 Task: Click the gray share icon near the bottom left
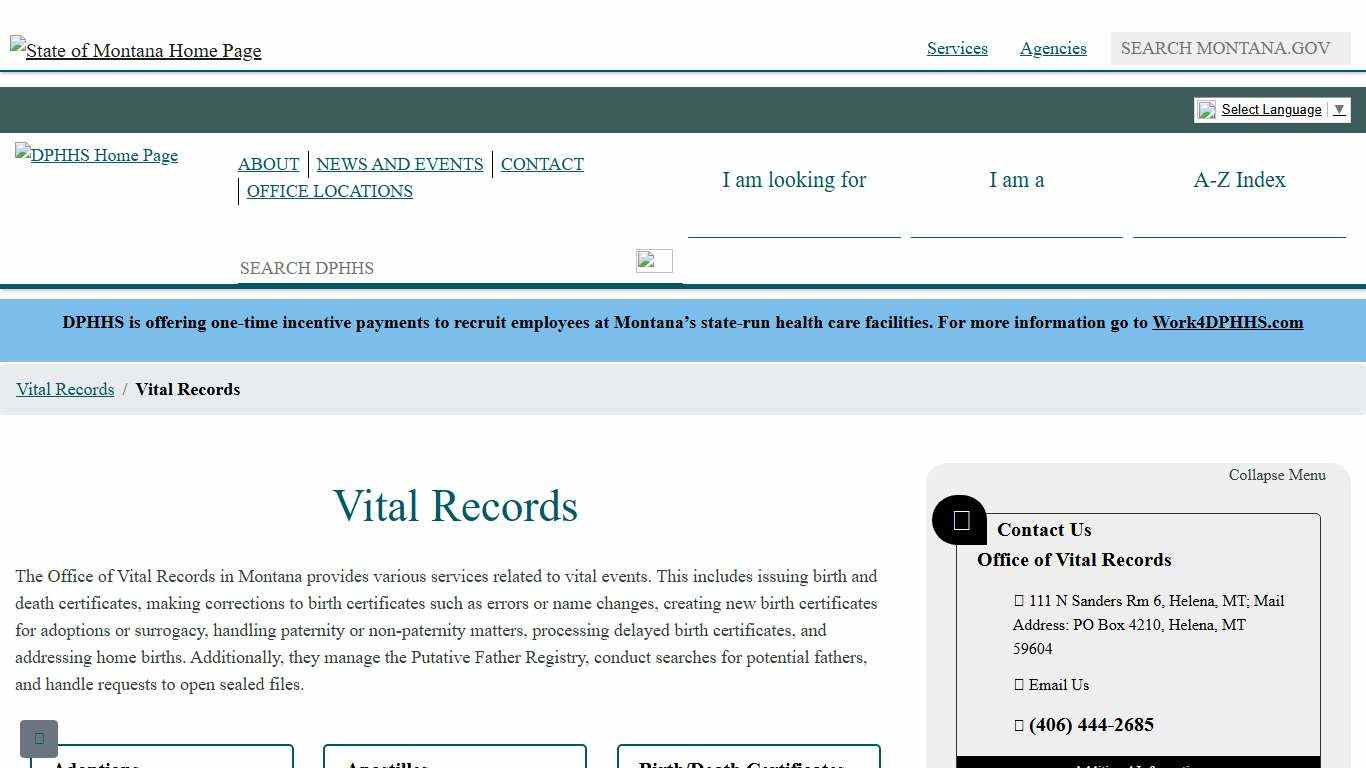click(x=39, y=738)
